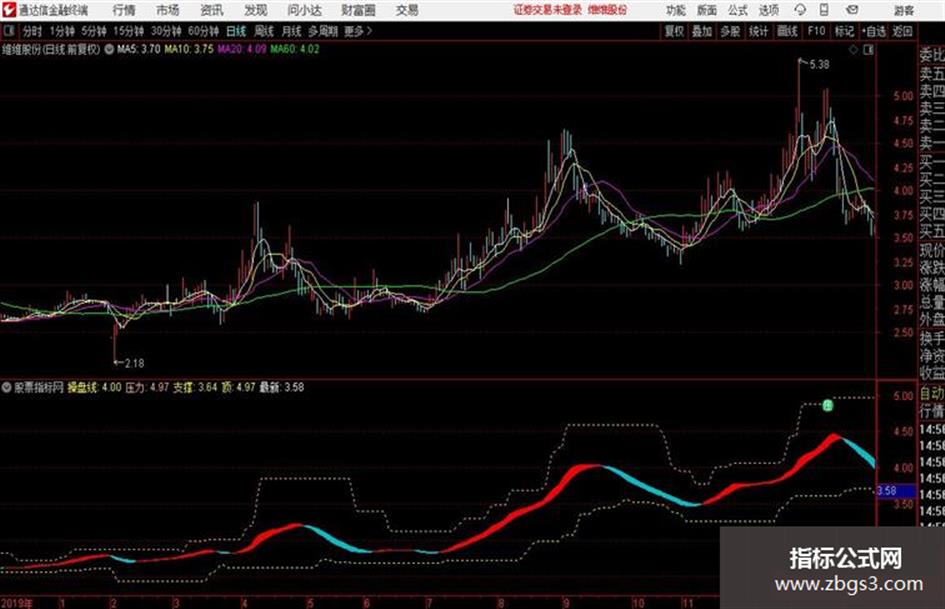Open the 市场 menu

coord(168,10)
